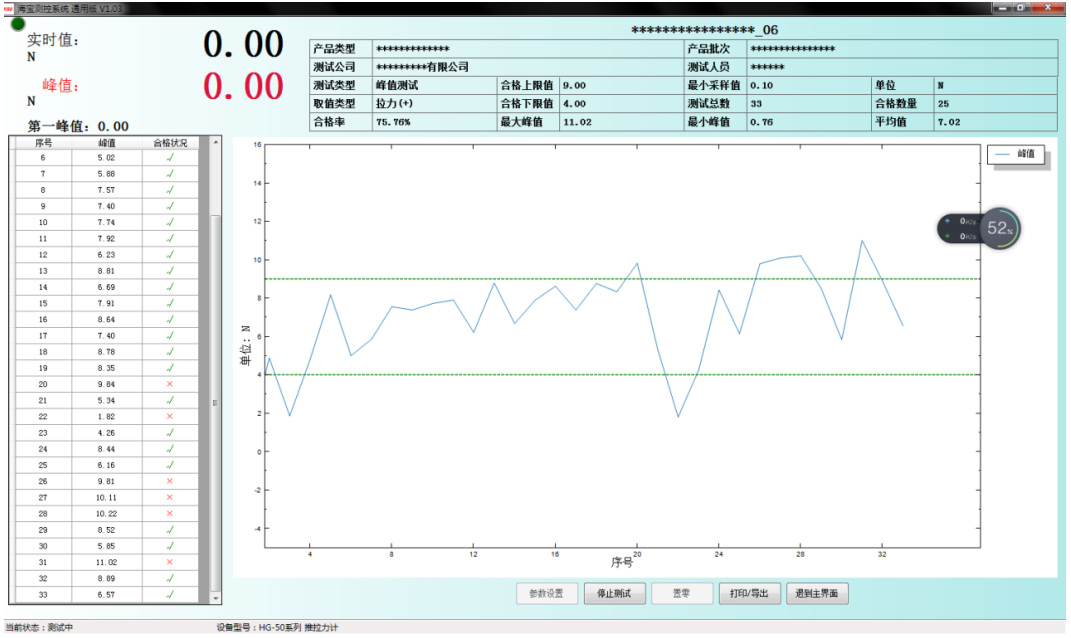Click scroll down arrow of results table

(x=216, y=598)
